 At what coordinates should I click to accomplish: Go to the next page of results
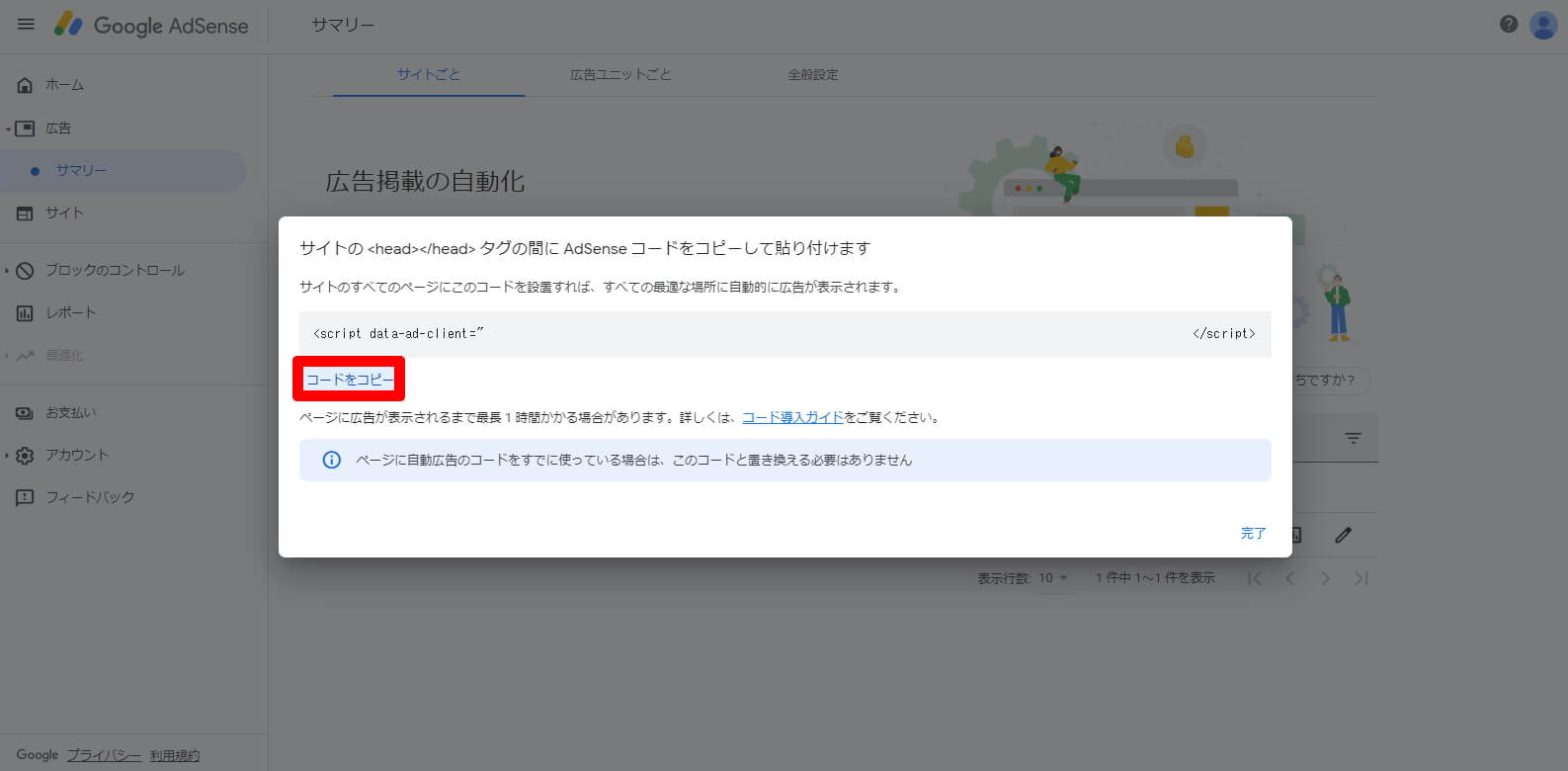pyautogui.click(x=1325, y=578)
